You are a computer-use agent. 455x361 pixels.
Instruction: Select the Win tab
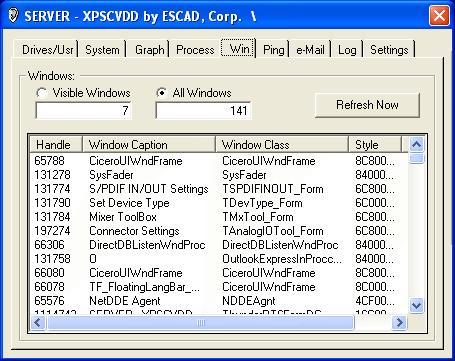click(x=238, y=49)
